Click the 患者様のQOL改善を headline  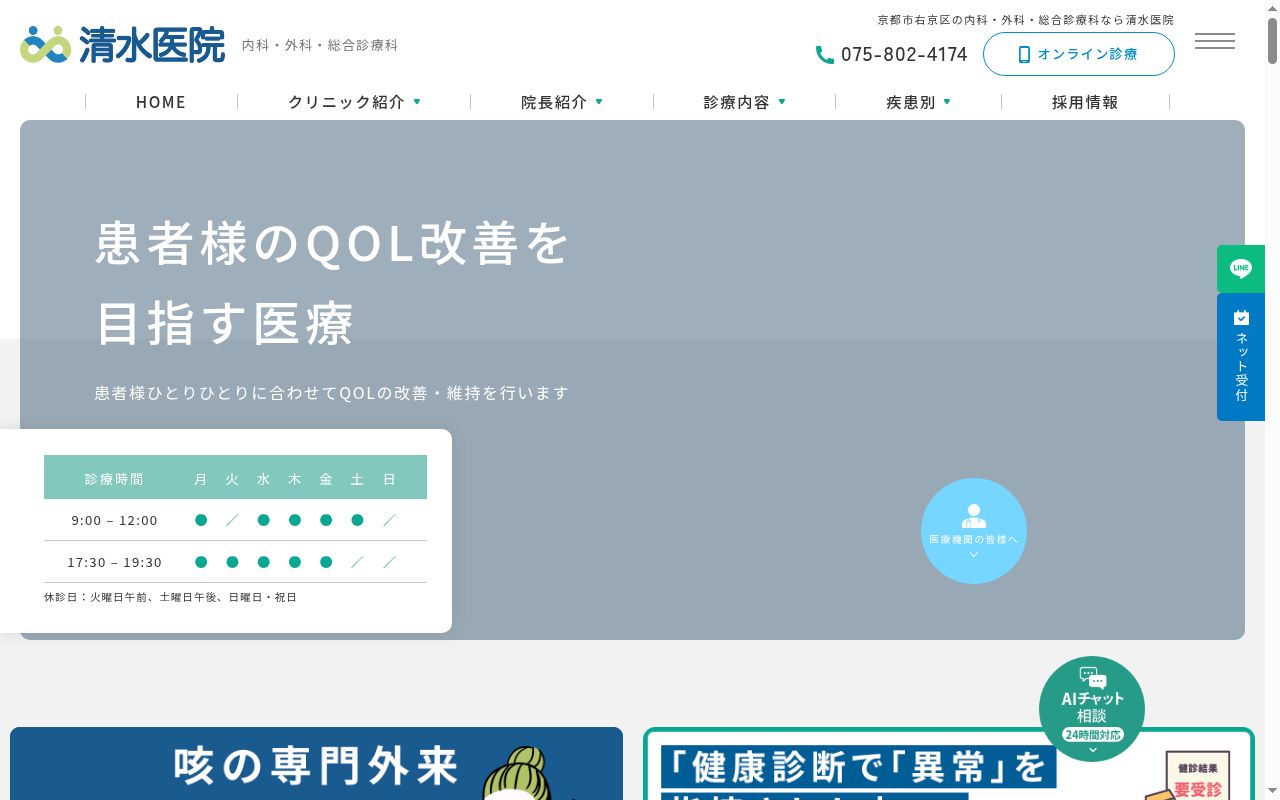click(x=333, y=243)
